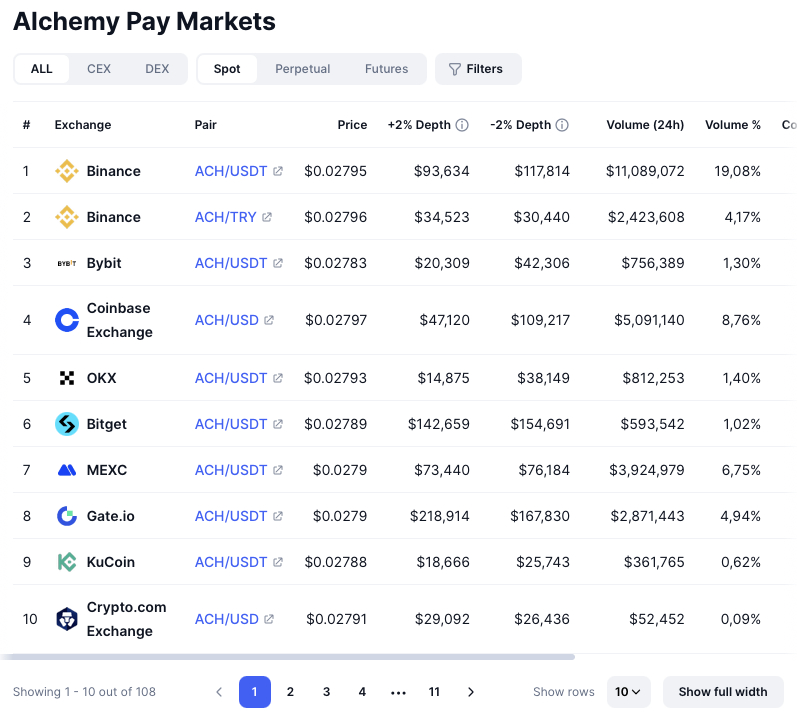
Task: Click the Gate.io logo icon
Action: 67,516
